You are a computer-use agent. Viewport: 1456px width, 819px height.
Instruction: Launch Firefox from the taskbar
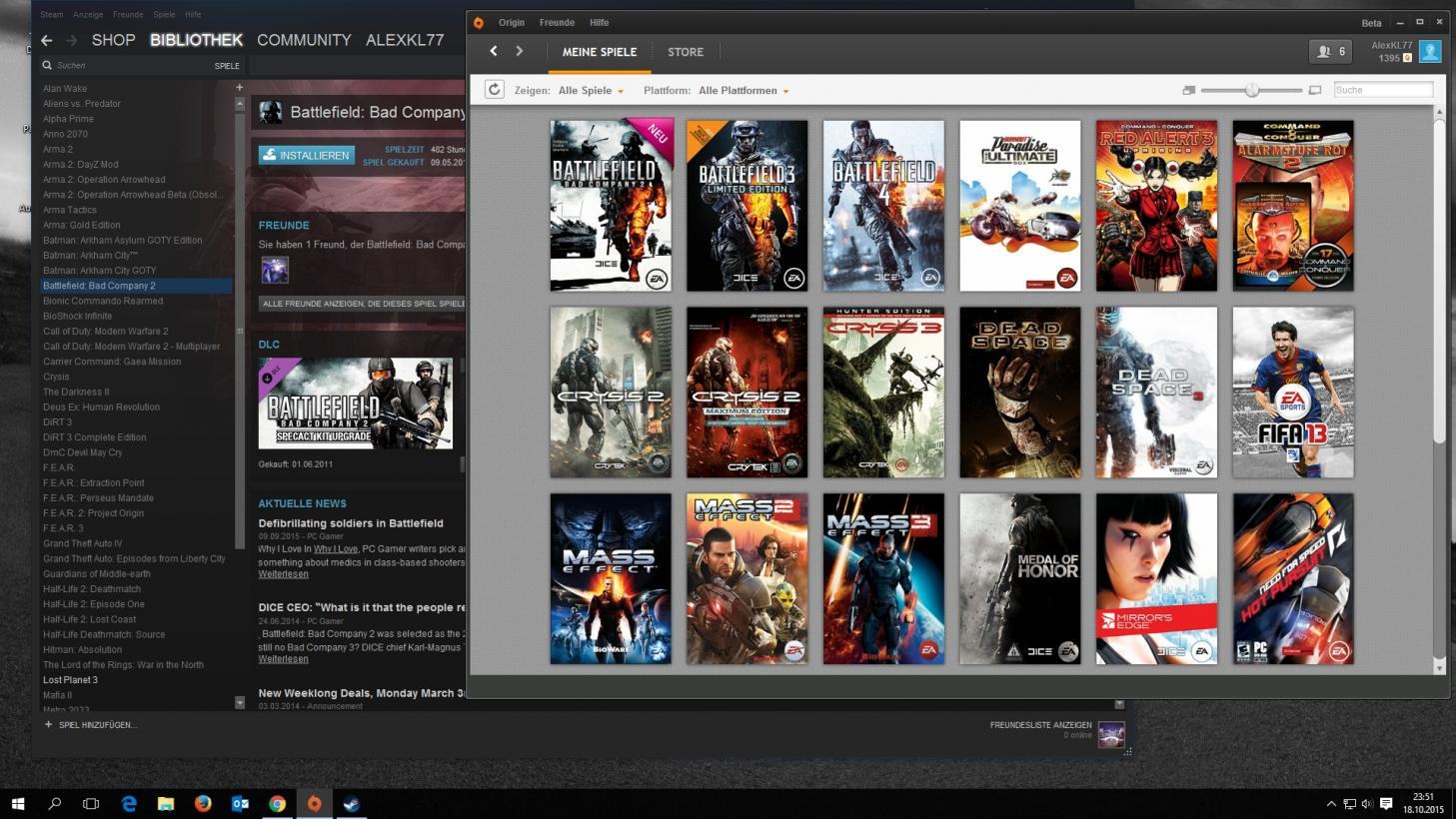(203, 803)
